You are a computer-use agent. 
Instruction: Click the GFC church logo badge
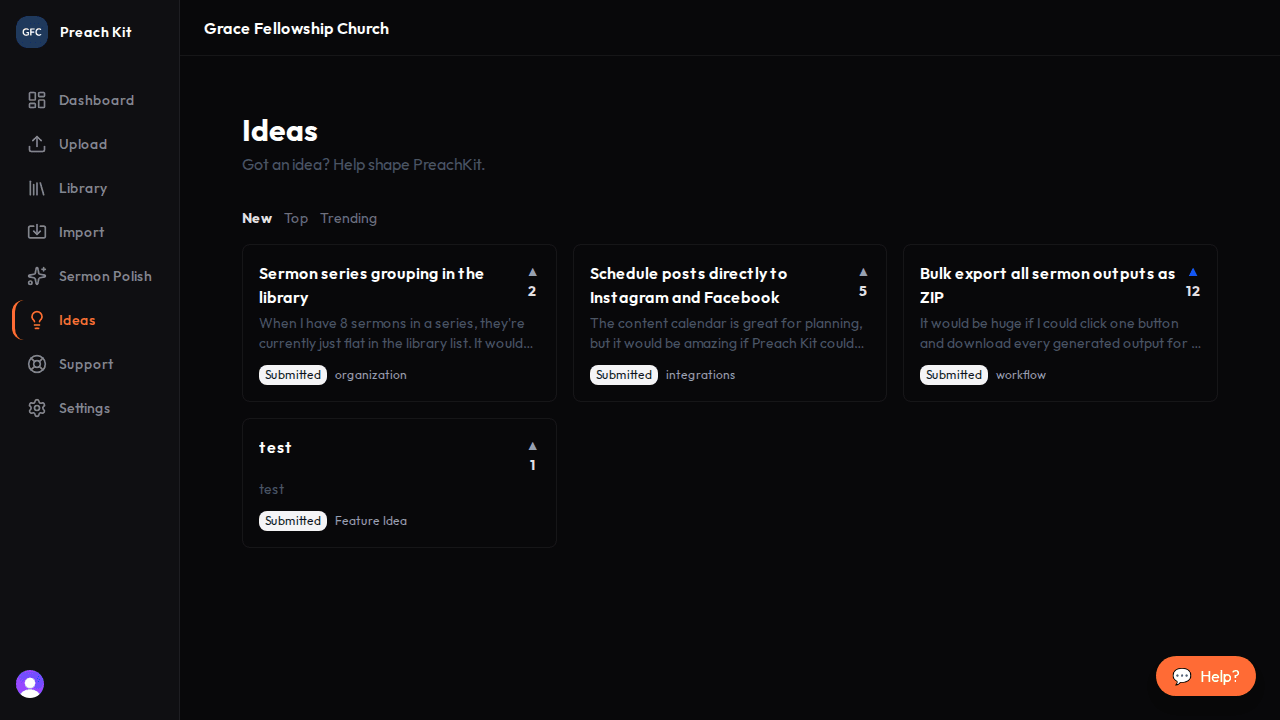pos(32,32)
